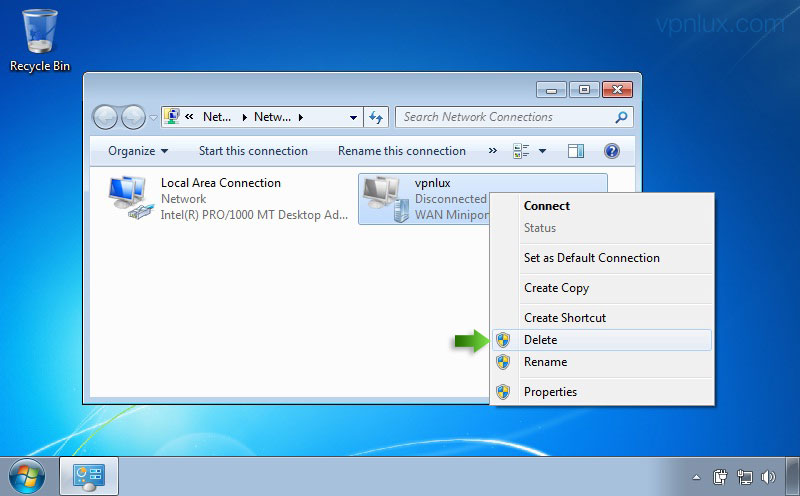800x496 pixels.
Task: Click the Forward navigation arrow button
Action: pyautogui.click(x=133, y=117)
